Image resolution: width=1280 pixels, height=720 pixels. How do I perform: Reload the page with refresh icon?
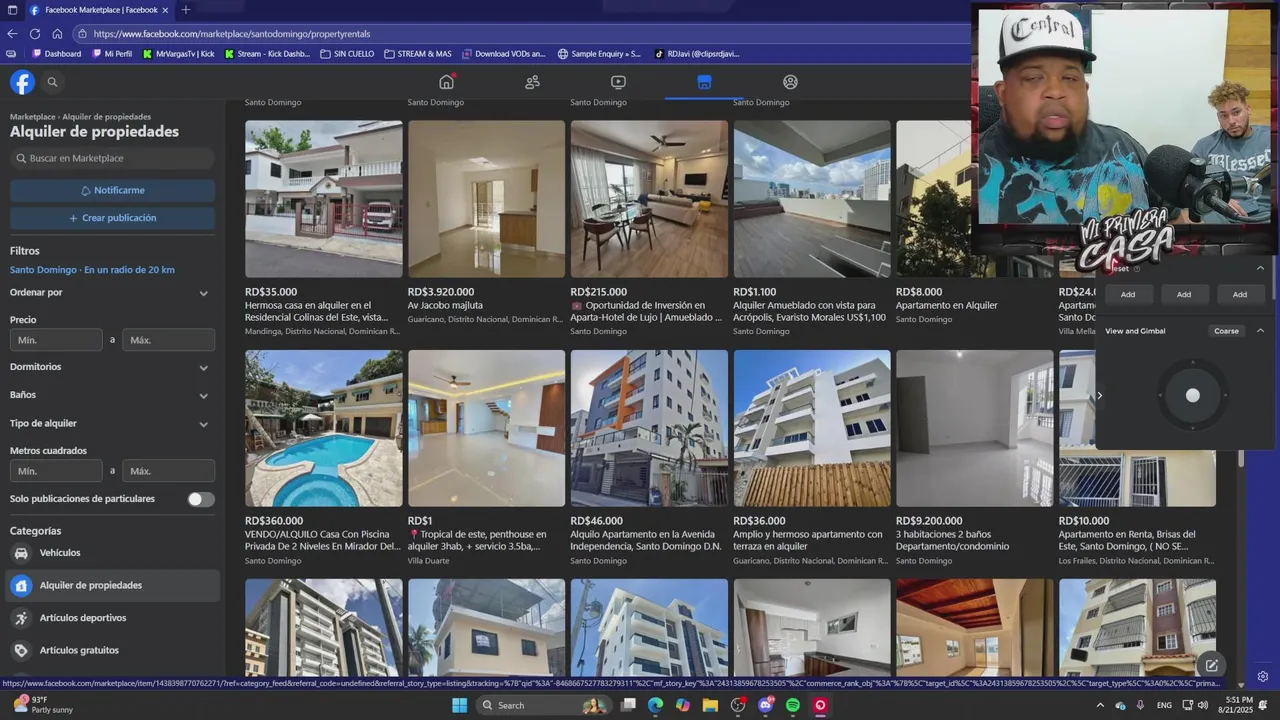pos(35,33)
